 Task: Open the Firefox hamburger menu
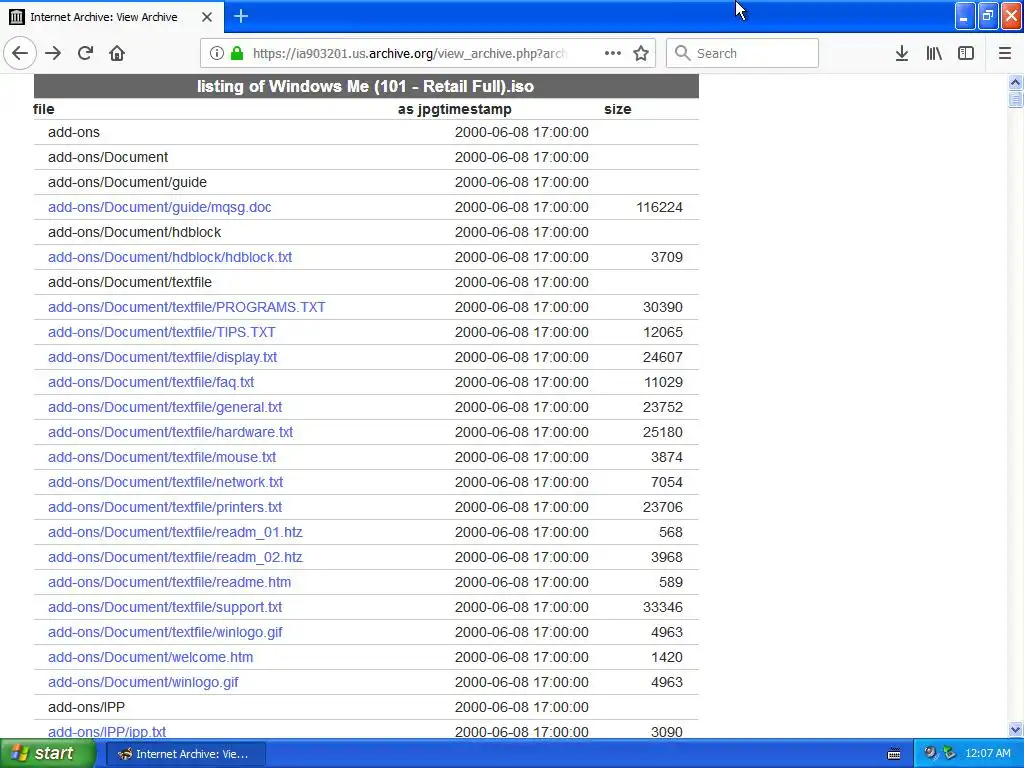click(x=1004, y=54)
